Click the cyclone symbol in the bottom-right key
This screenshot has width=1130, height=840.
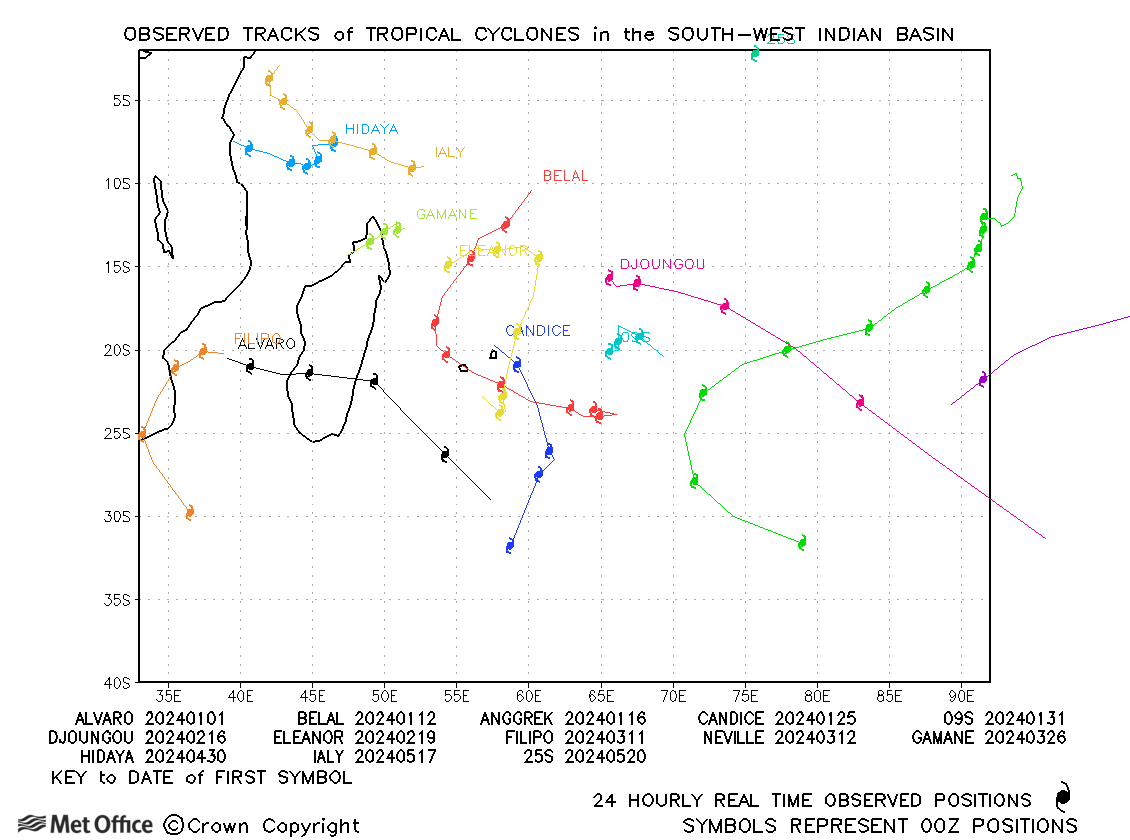(x=1062, y=798)
